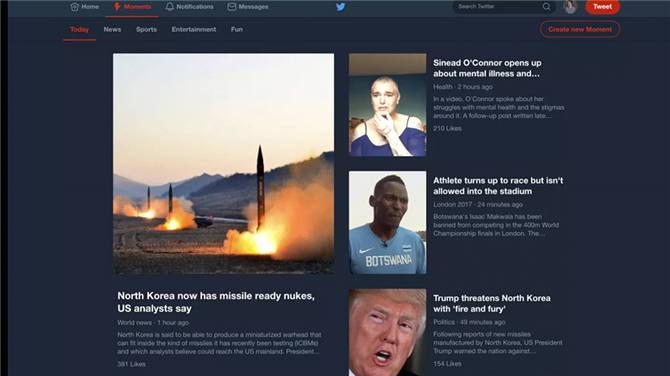Open Sinead O'Connor mental illness headline

487,68
